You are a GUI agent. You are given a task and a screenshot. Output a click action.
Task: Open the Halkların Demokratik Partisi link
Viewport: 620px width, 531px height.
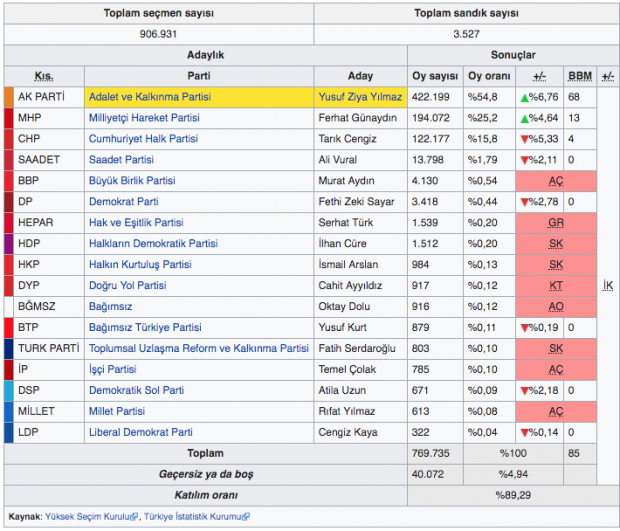[153, 244]
